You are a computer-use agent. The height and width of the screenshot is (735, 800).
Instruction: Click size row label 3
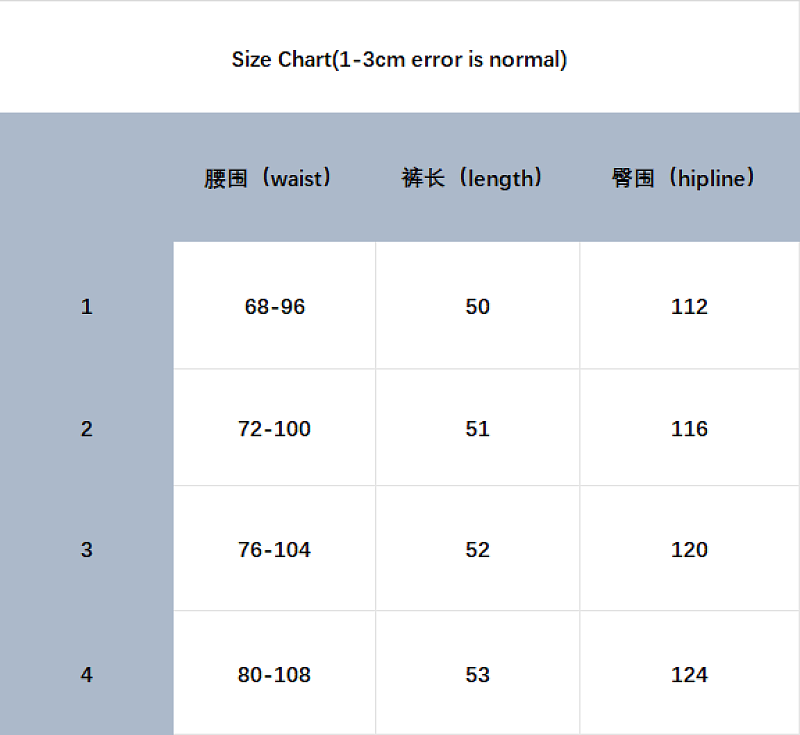[87, 549]
